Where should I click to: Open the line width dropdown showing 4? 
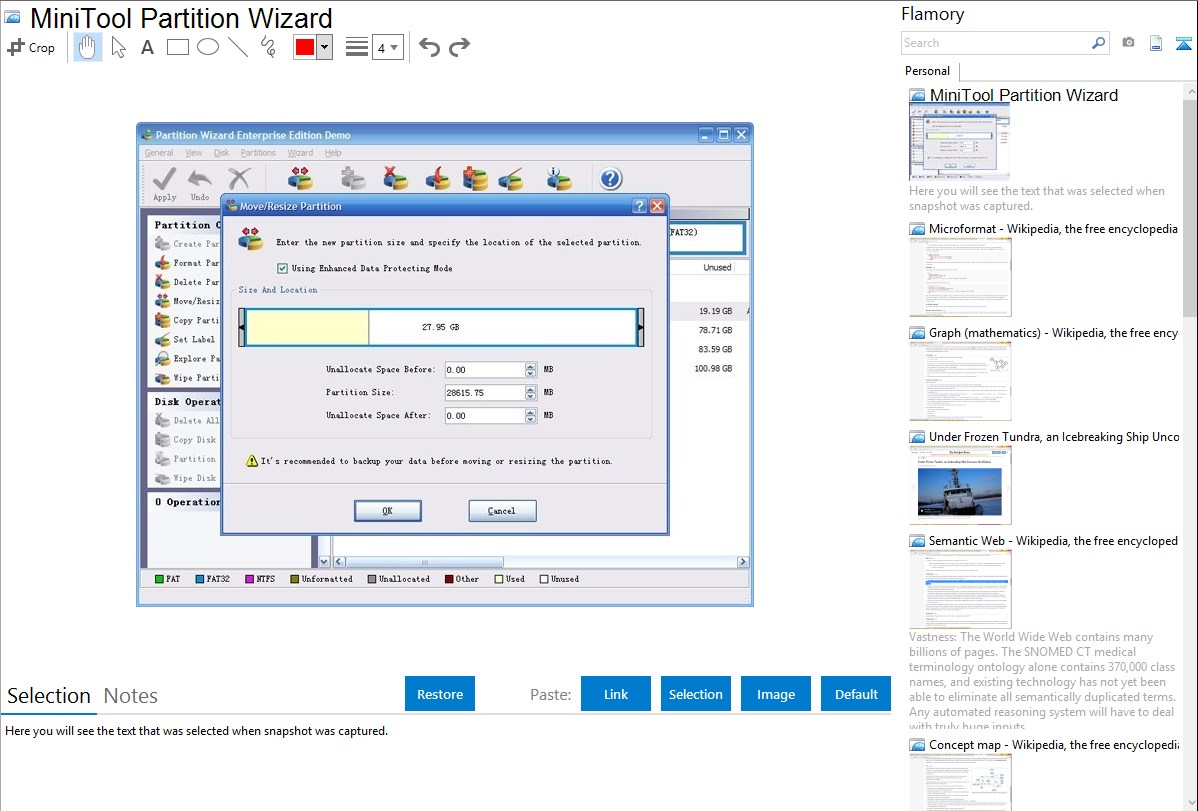click(x=387, y=47)
